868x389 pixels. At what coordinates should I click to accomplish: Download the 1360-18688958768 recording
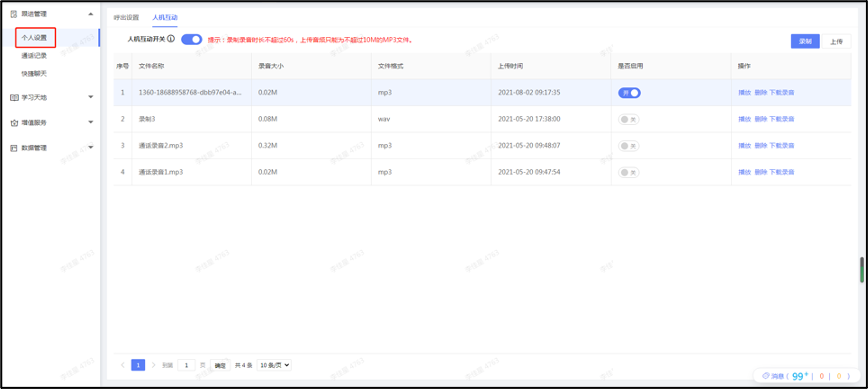(782, 92)
